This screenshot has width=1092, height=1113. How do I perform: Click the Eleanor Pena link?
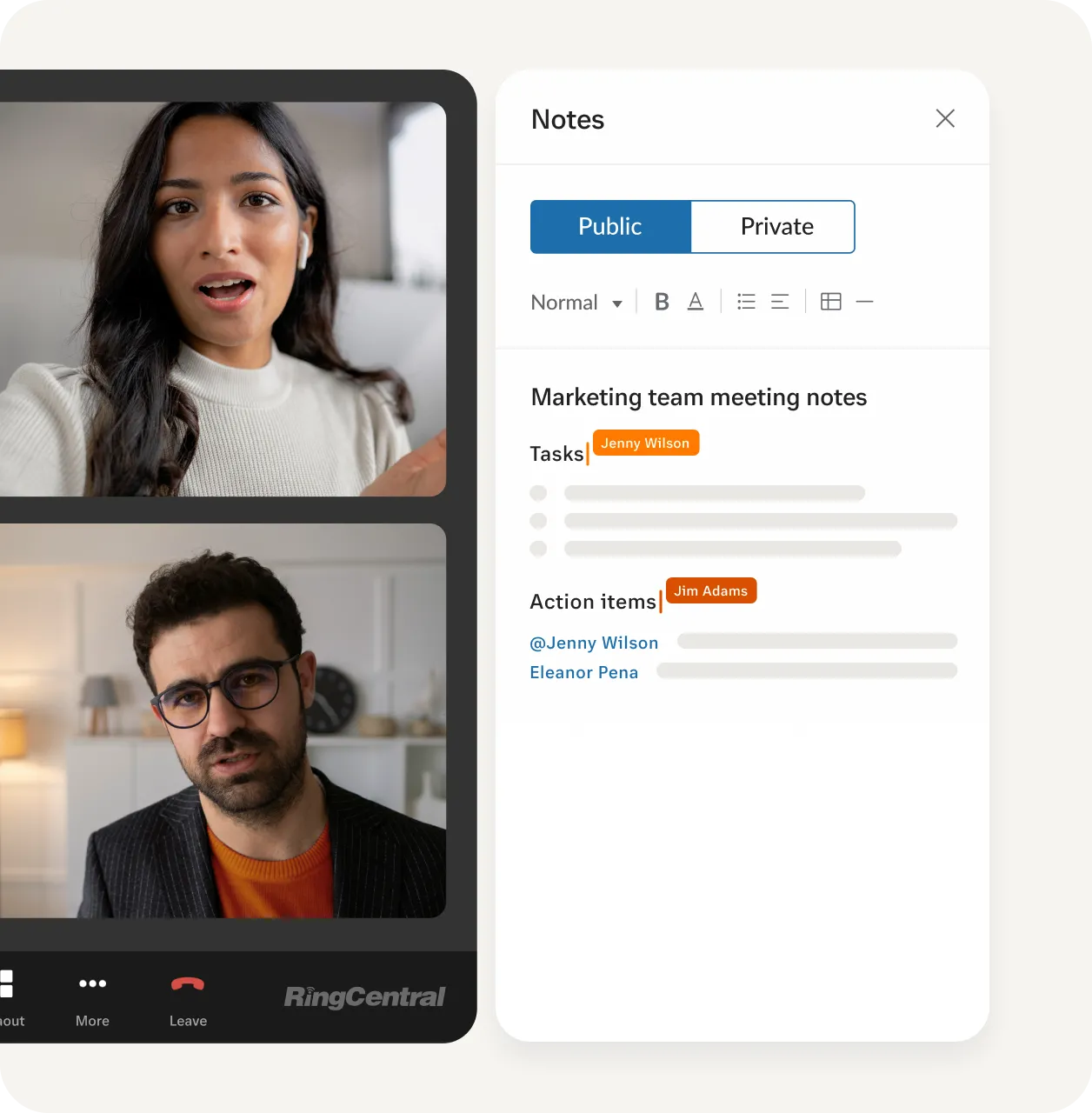(x=583, y=672)
